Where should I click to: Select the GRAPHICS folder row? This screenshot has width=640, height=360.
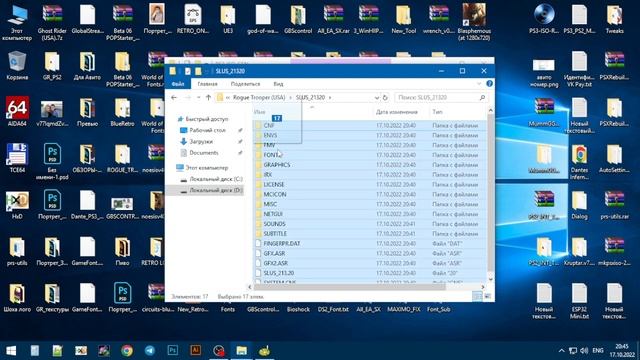(370, 165)
